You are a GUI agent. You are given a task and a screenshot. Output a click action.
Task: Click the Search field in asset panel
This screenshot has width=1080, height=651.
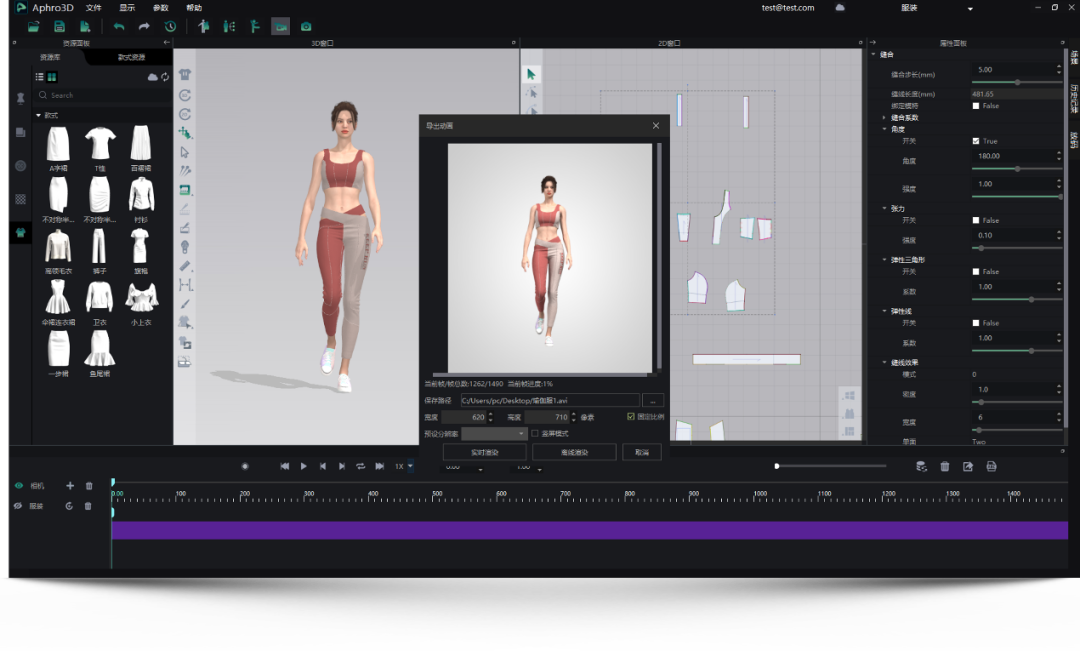[x=103, y=95]
